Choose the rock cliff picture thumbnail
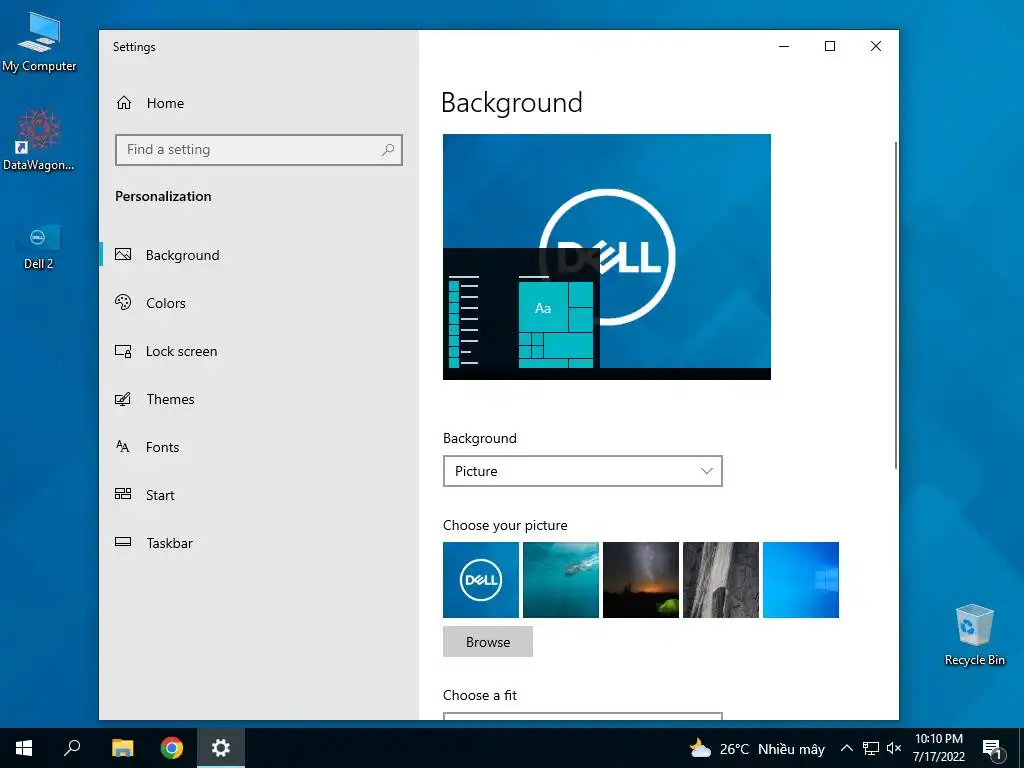The image size is (1024, 768). [x=721, y=580]
